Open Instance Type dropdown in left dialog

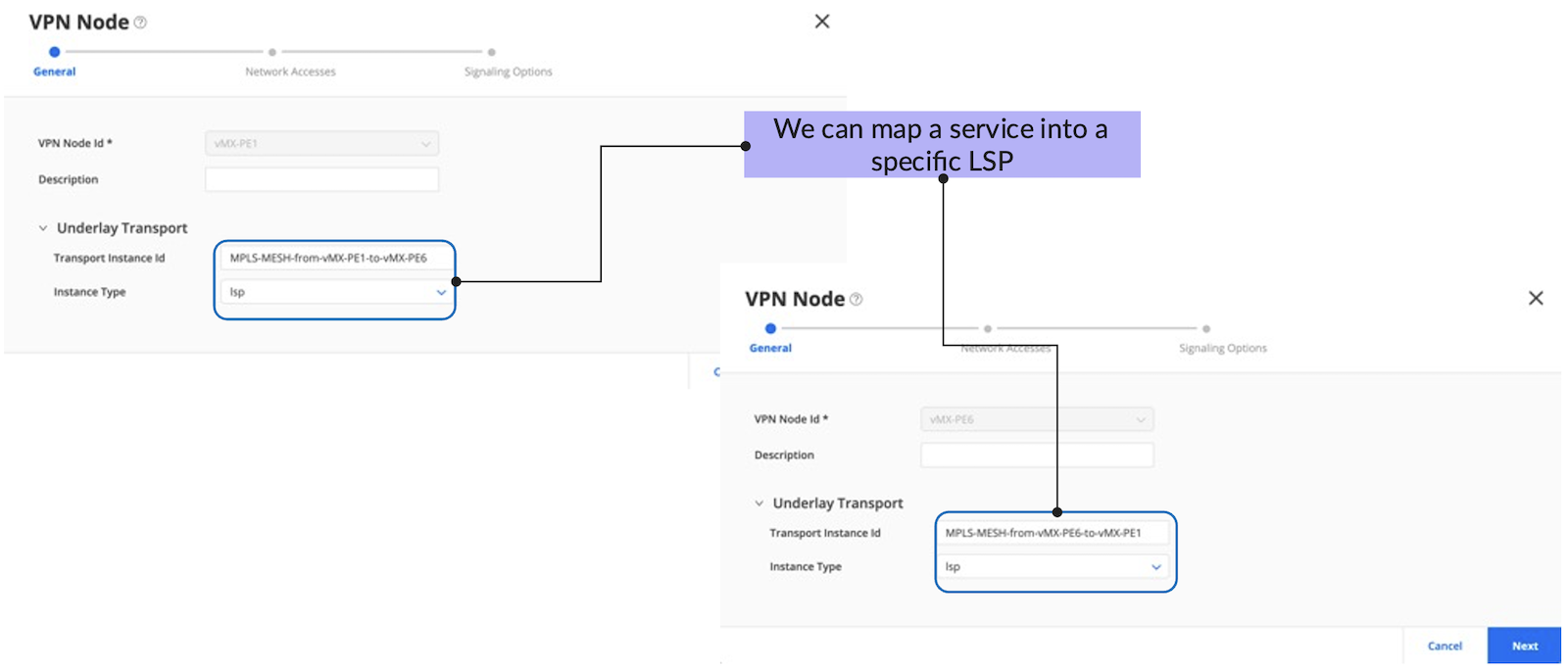(x=336, y=292)
